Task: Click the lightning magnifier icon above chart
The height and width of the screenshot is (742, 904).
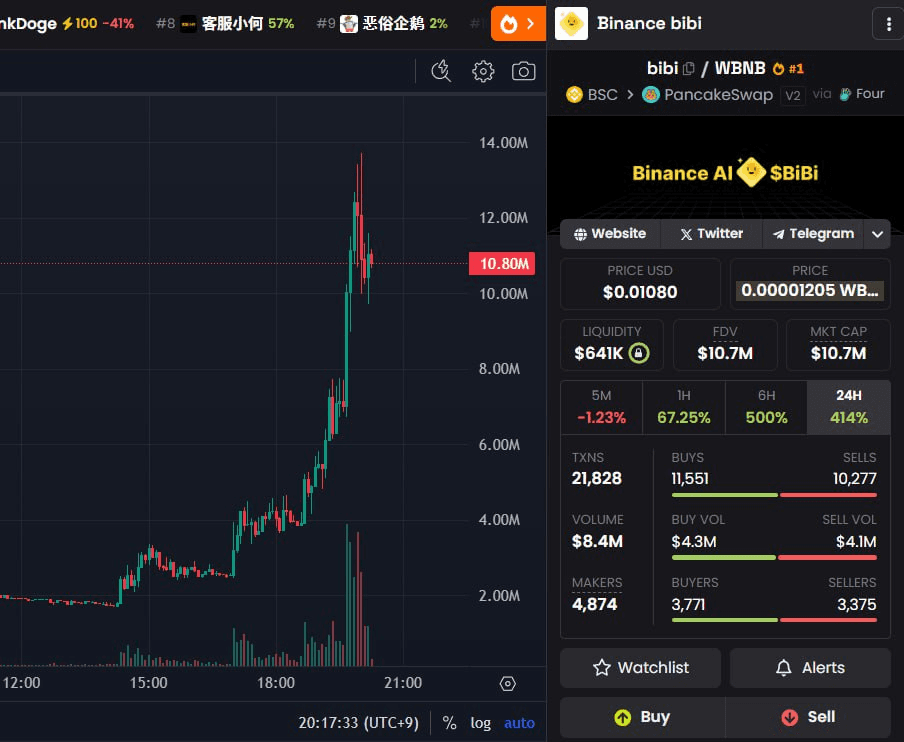Action: click(441, 71)
